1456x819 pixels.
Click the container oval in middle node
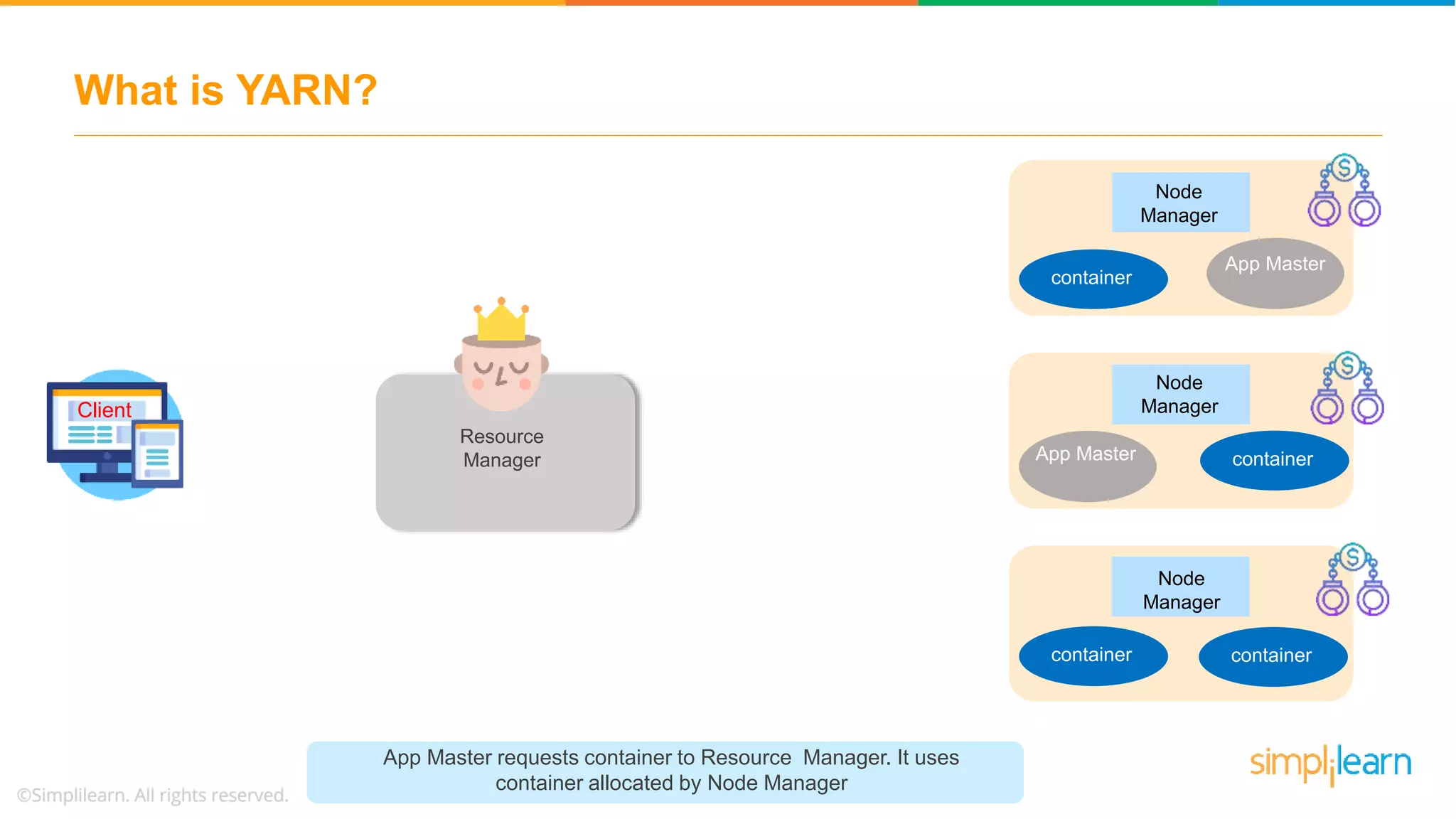pyautogui.click(x=1274, y=460)
